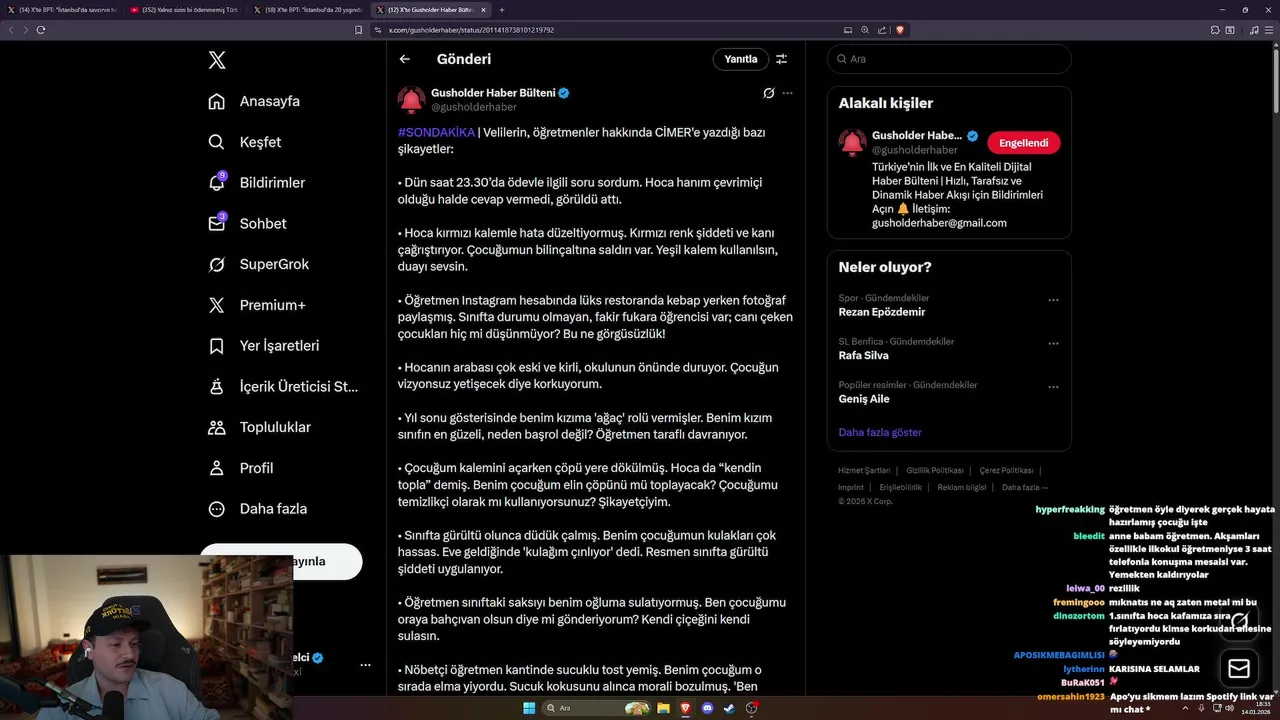Open Sohbet messages
The image size is (1280, 720).
(247, 224)
